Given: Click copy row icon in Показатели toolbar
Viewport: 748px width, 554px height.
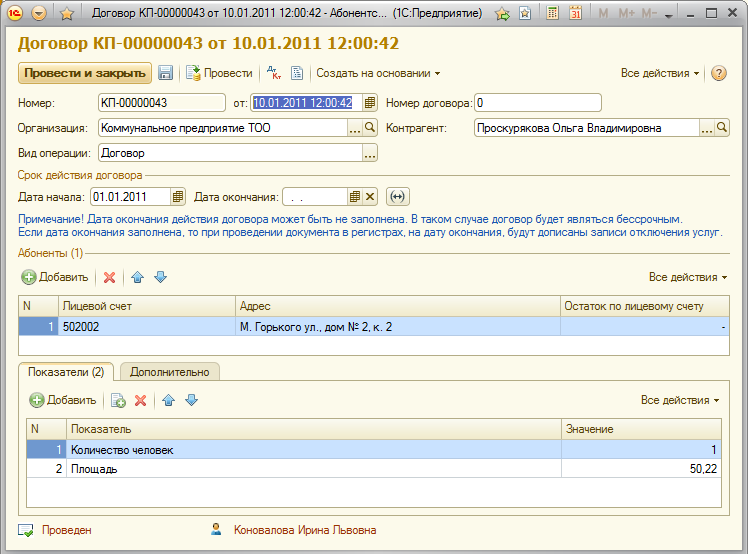Looking at the screenshot, I should pos(118,400).
